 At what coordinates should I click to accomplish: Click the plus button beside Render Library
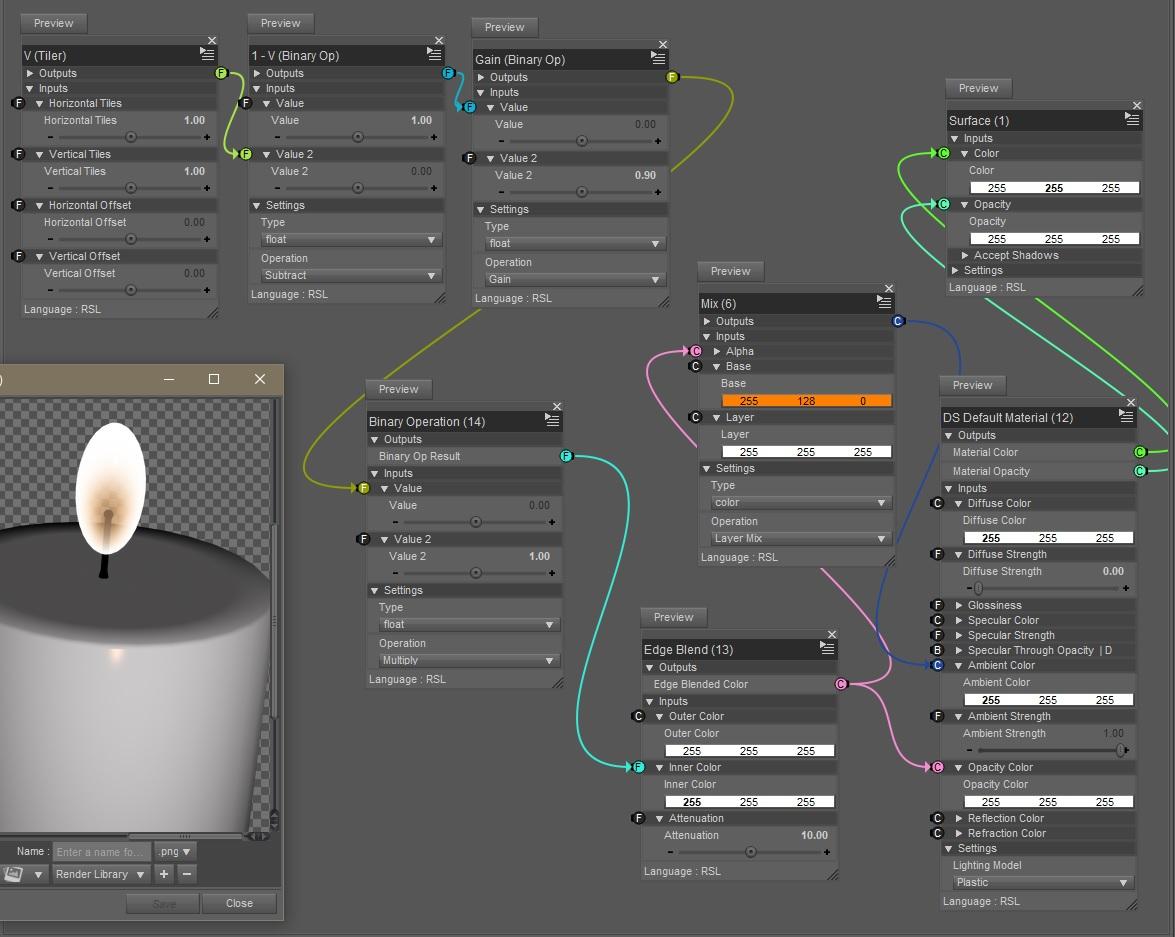tap(163, 874)
